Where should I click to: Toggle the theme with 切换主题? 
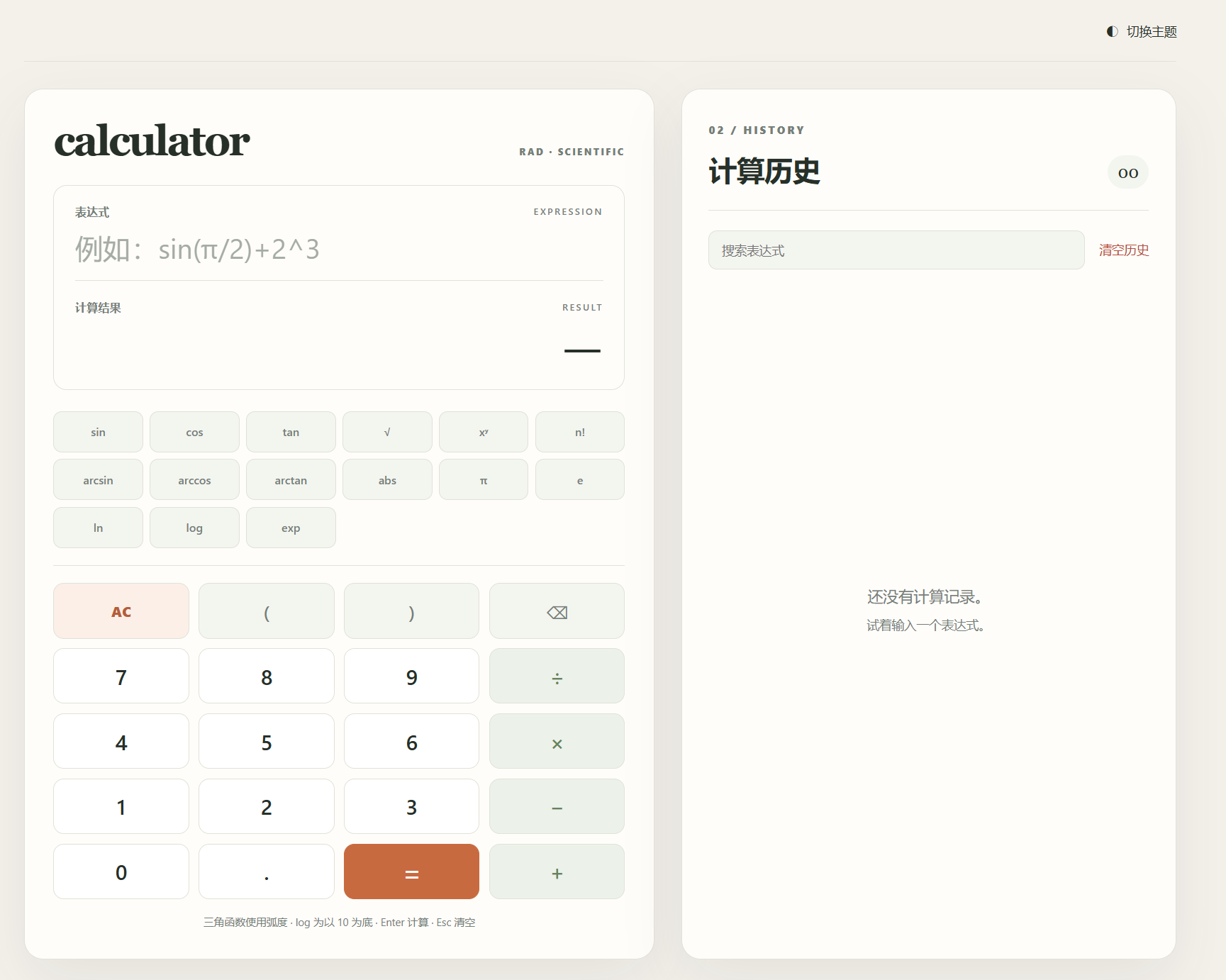1142,32
